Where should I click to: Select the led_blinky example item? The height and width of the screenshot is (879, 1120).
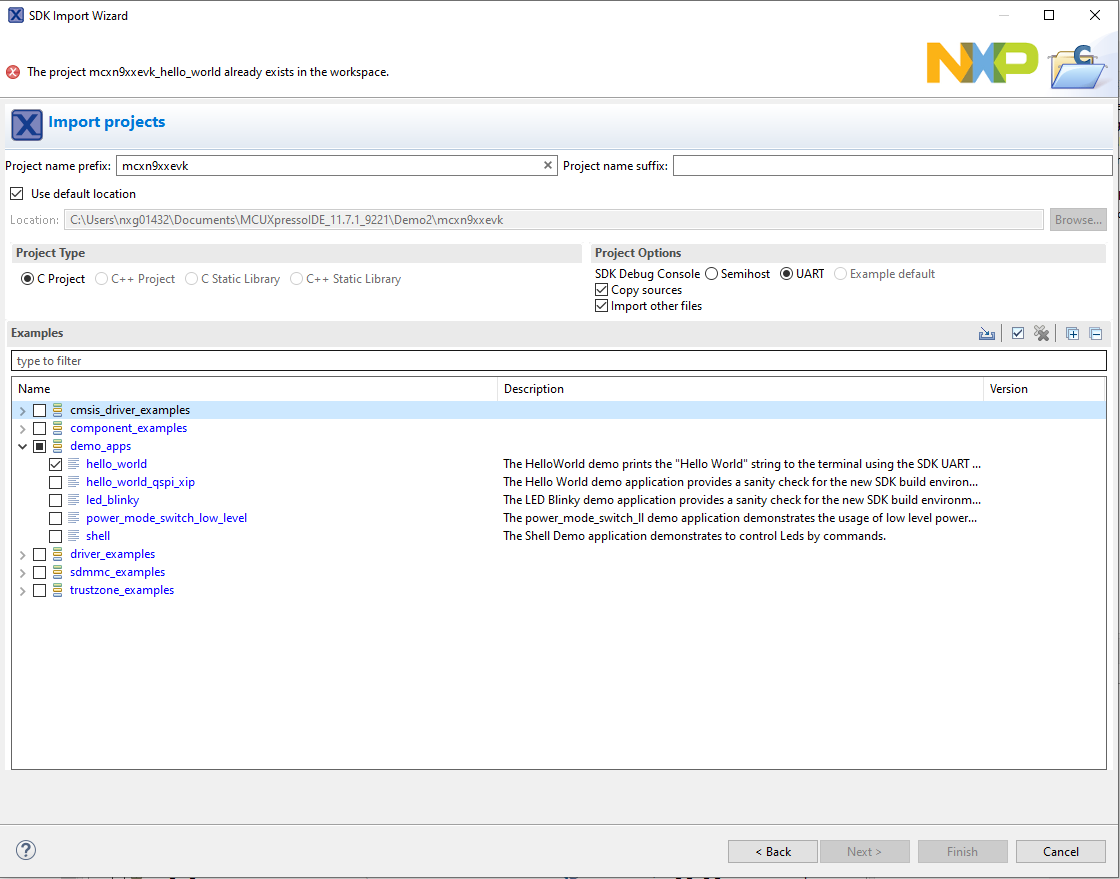pos(112,500)
